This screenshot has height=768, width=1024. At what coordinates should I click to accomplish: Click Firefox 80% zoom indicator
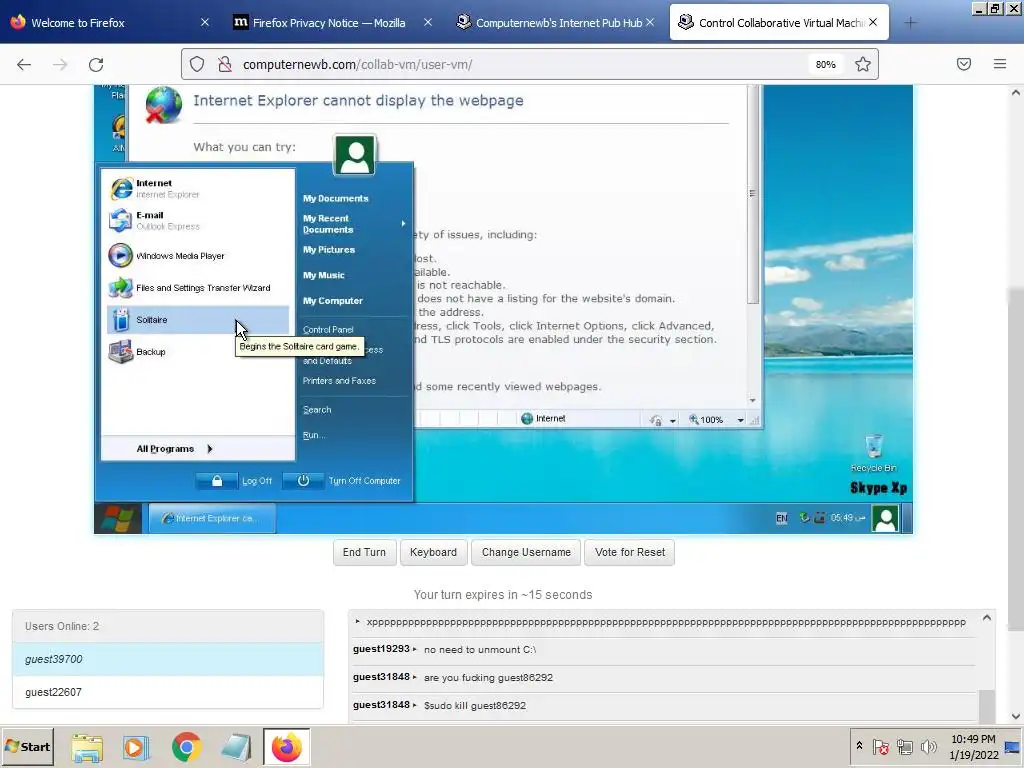825,64
